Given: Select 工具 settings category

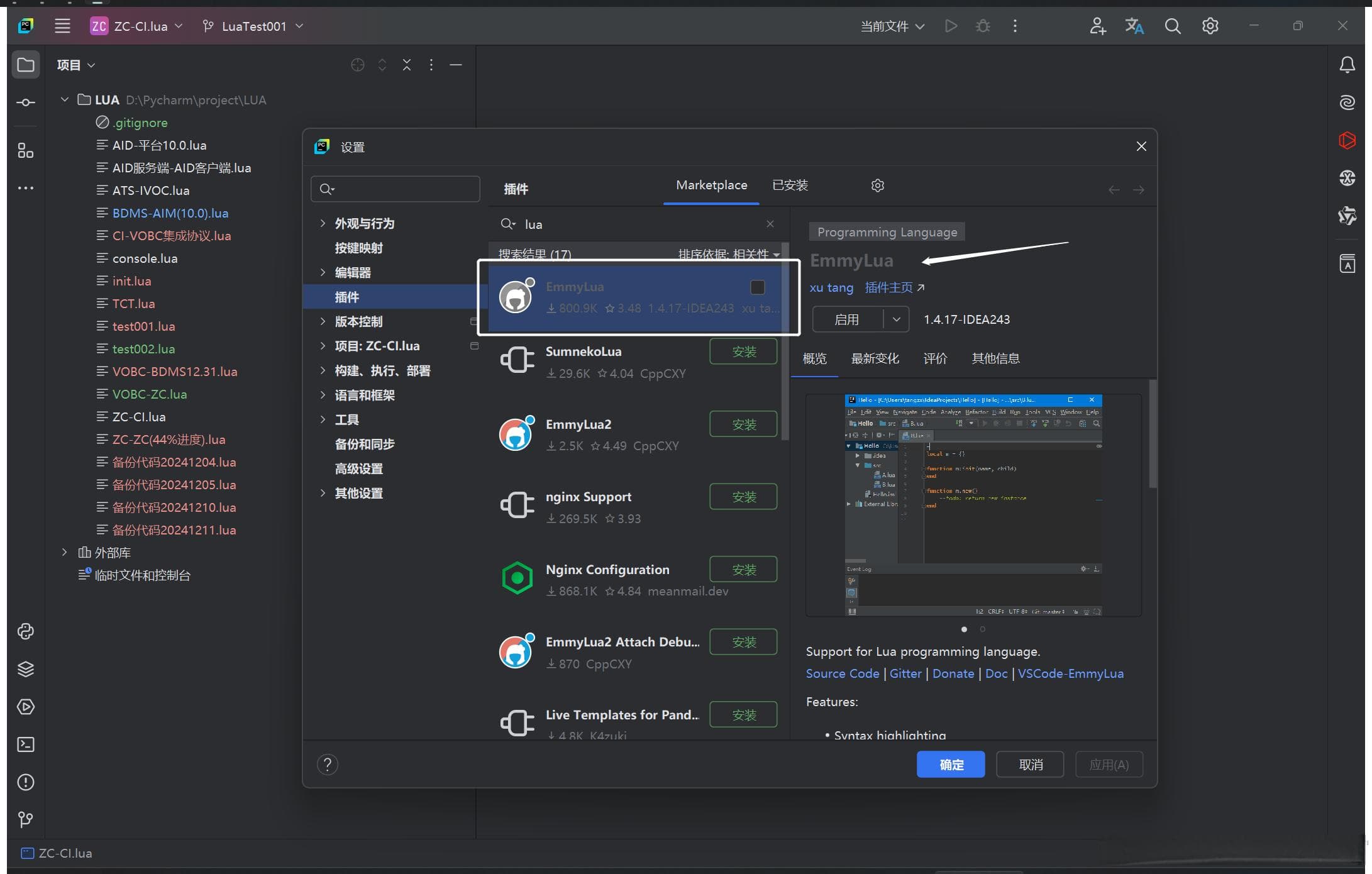Looking at the screenshot, I should click(x=346, y=419).
